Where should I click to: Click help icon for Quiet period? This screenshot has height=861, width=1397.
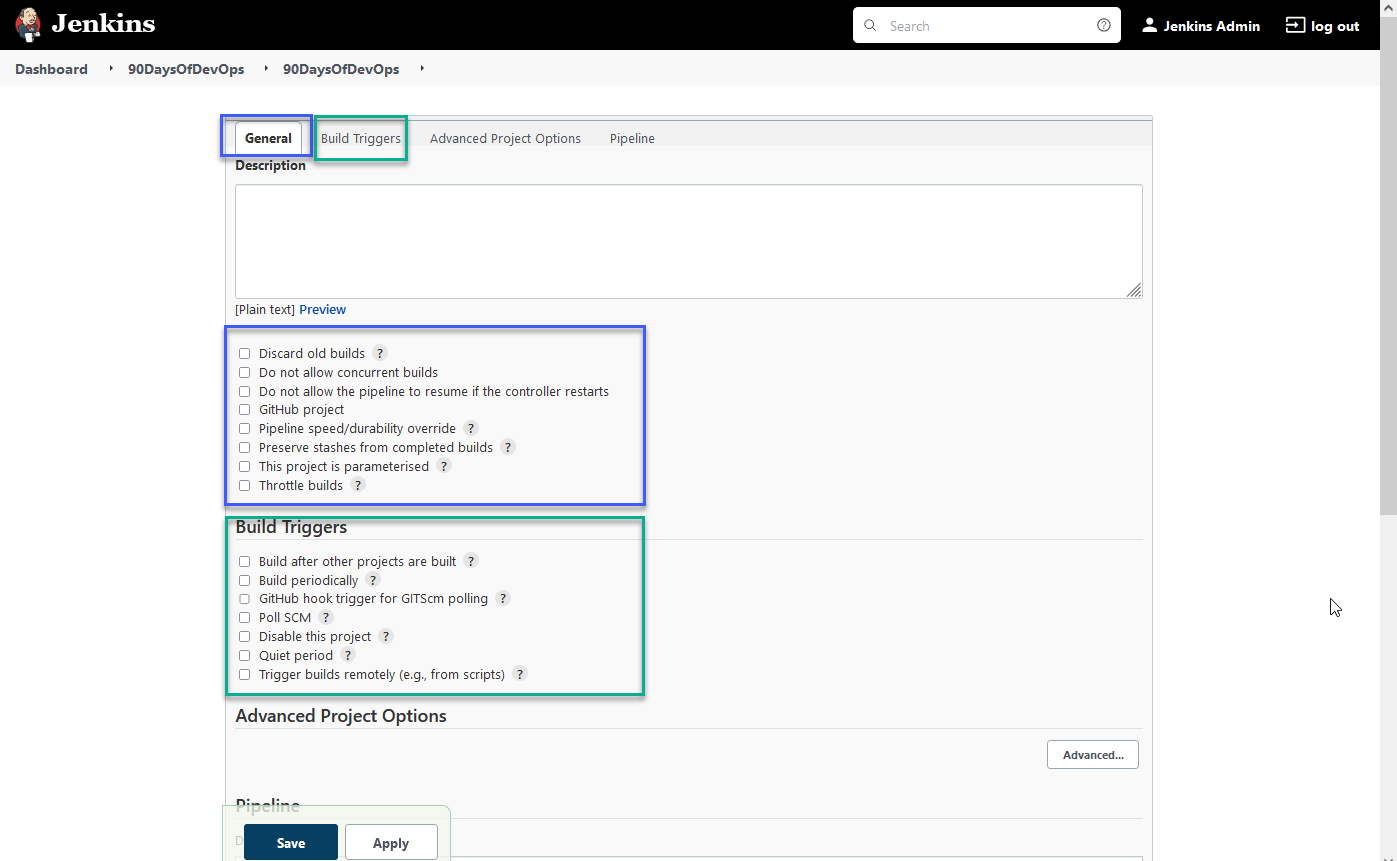click(x=348, y=656)
